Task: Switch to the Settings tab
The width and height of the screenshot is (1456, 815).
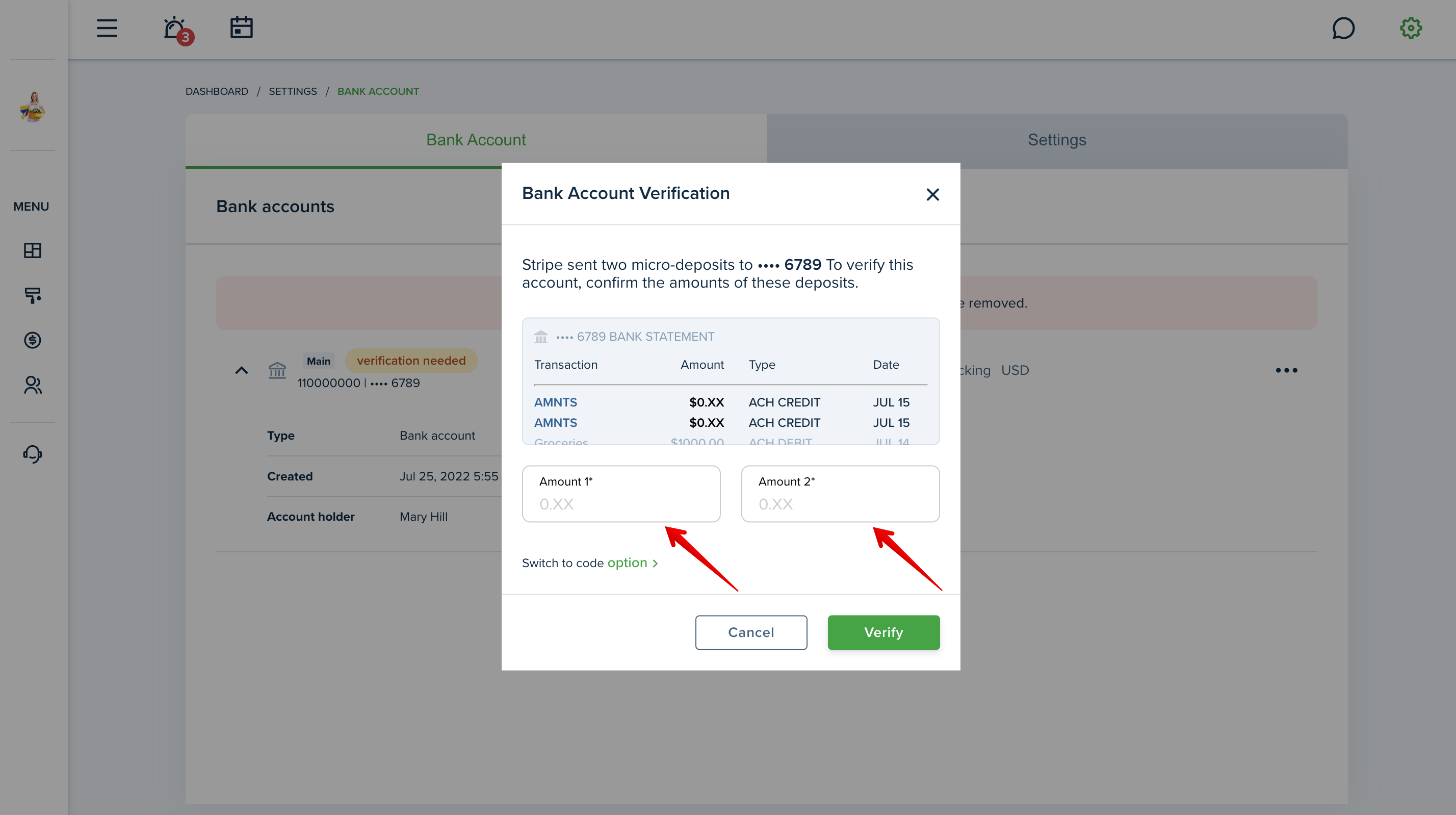Action: [1057, 140]
